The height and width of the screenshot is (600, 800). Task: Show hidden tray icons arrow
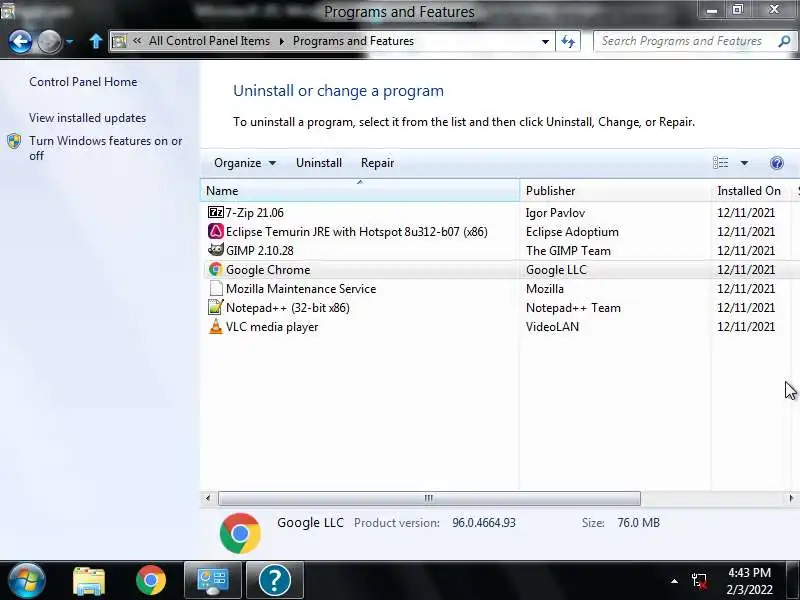[674, 581]
